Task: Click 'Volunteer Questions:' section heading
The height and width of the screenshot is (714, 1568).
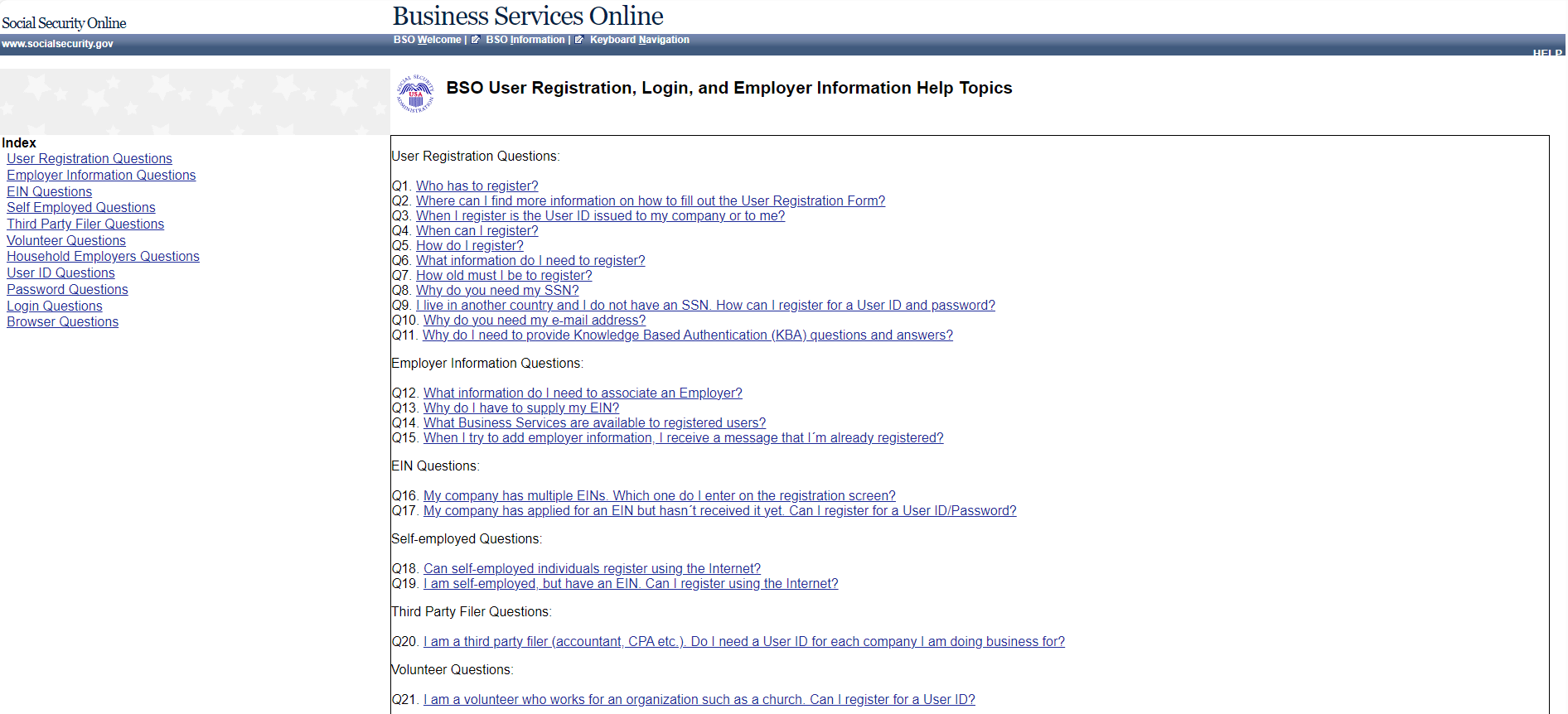Action: (452, 670)
